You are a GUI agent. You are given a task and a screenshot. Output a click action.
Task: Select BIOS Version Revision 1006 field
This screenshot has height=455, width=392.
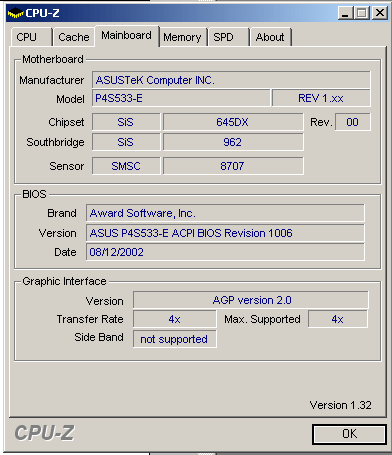pos(225,233)
